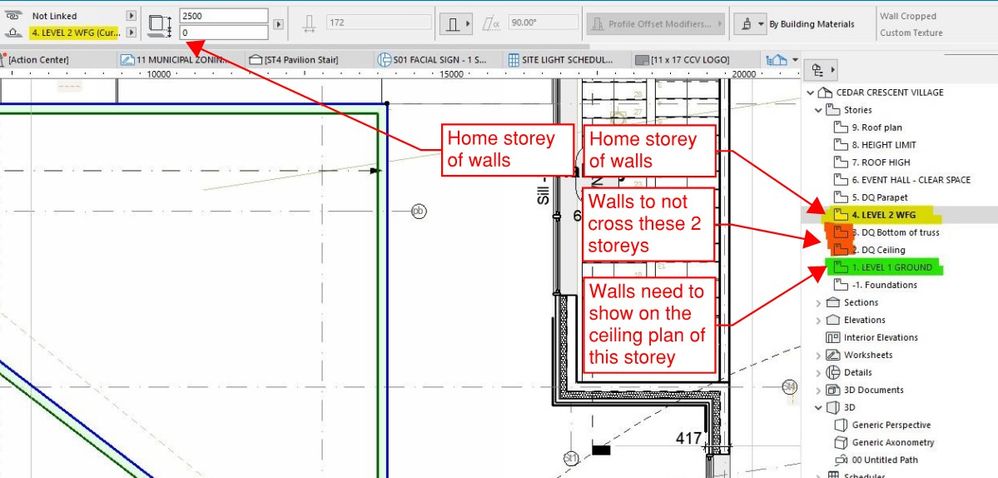Image resolution: width=998 pixels, height=478 pixels.
Task: Open the surface override paint dropdown
Action: [x=750, y=24]
